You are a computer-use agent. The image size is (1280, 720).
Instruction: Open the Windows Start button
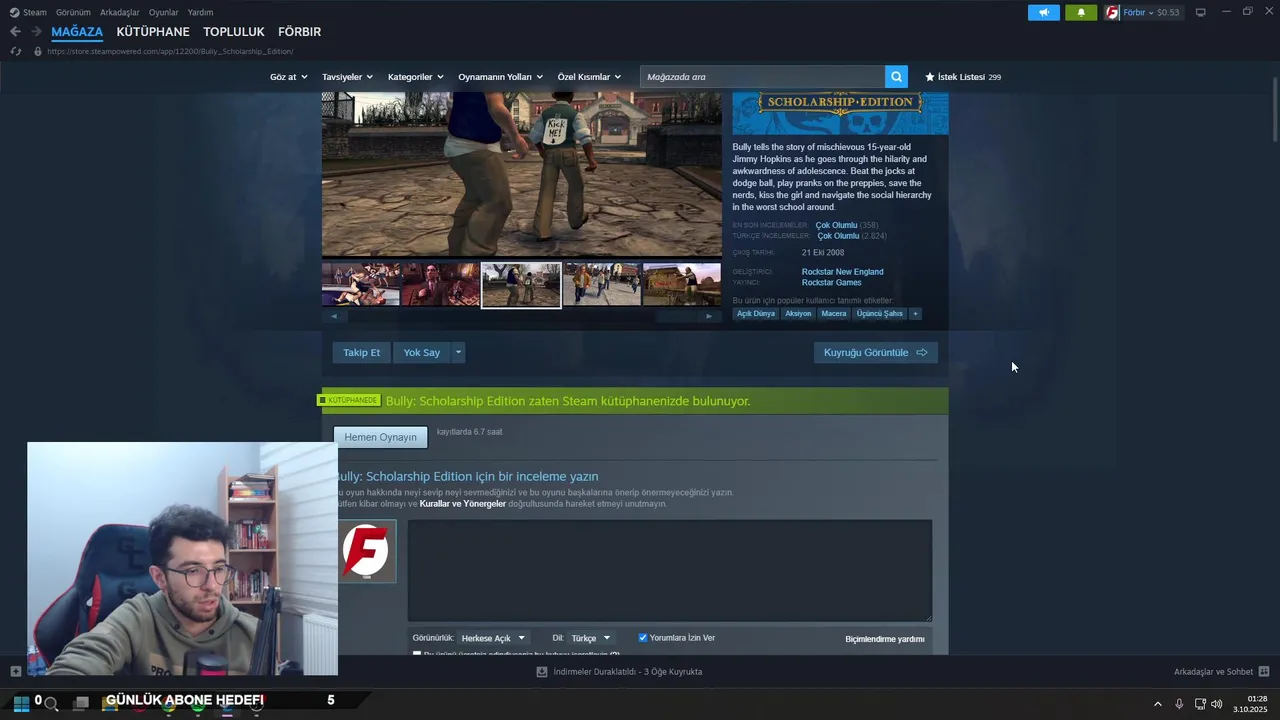click(x=21, y=703)
